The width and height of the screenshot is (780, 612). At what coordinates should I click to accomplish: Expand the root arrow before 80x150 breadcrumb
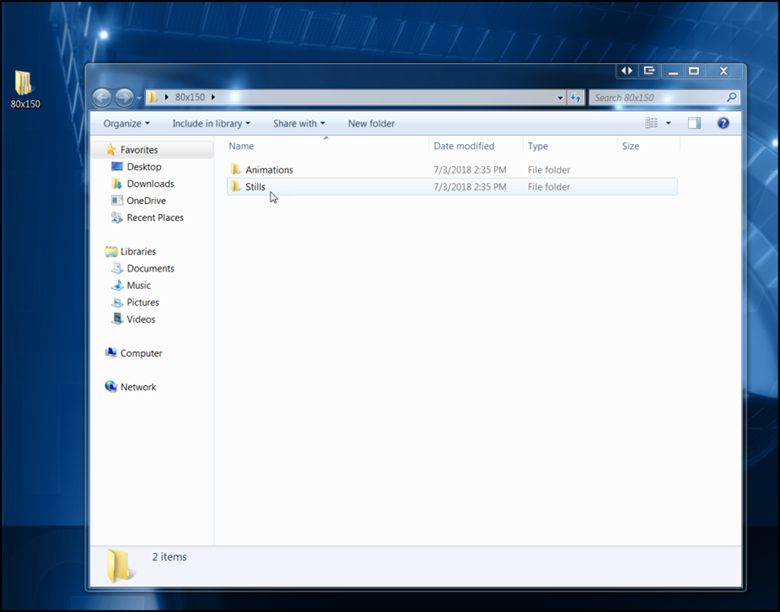click(166, 97)
